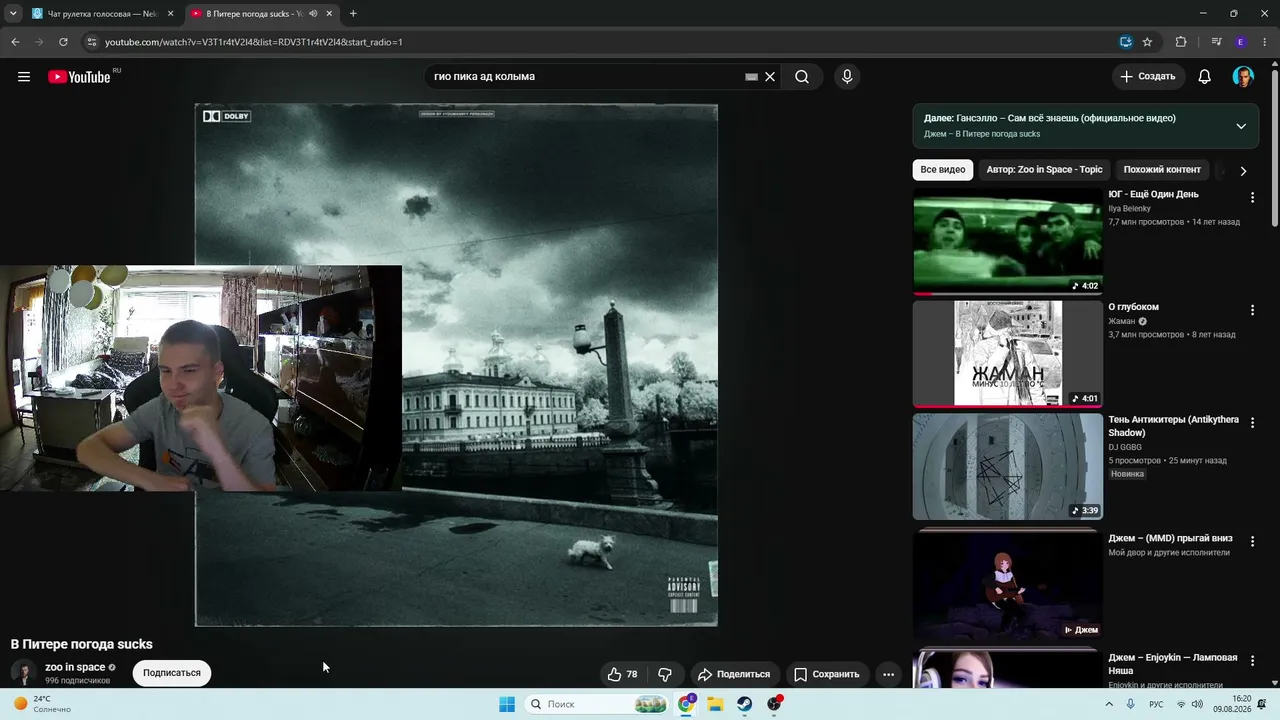The height and width of the screenshot is (720, 1280).
Task: Play the Джем (MMD) прыгай вниз thumbnail
Action: click(x=1008, y=584)
